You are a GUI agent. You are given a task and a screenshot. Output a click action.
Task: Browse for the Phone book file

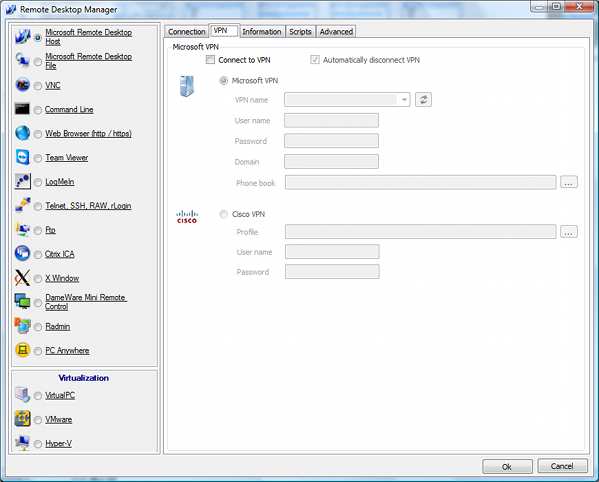pyautogui.click(x=569, y=183)
